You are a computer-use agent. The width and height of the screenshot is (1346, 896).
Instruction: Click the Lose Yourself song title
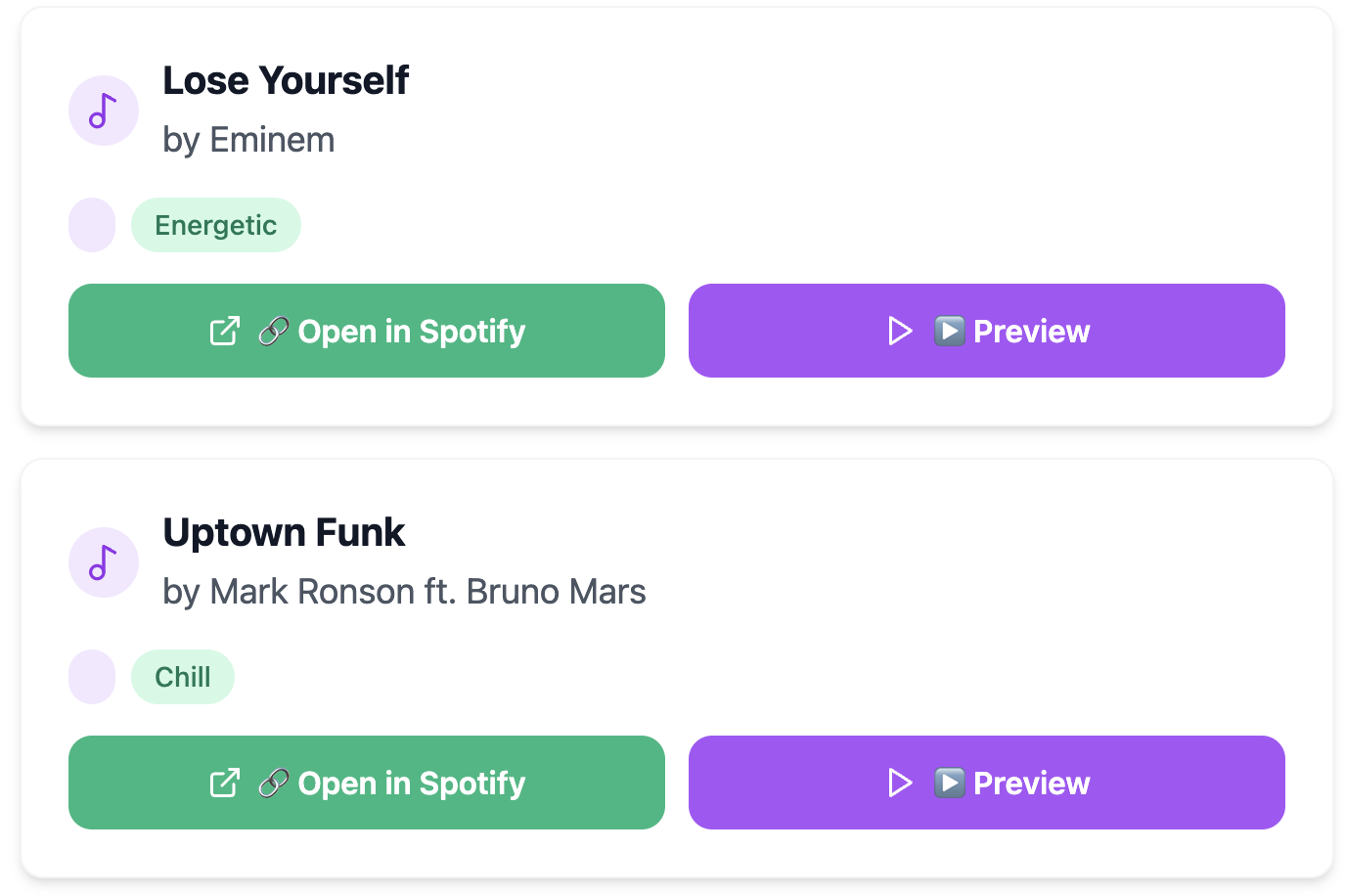tap(286, 80)
